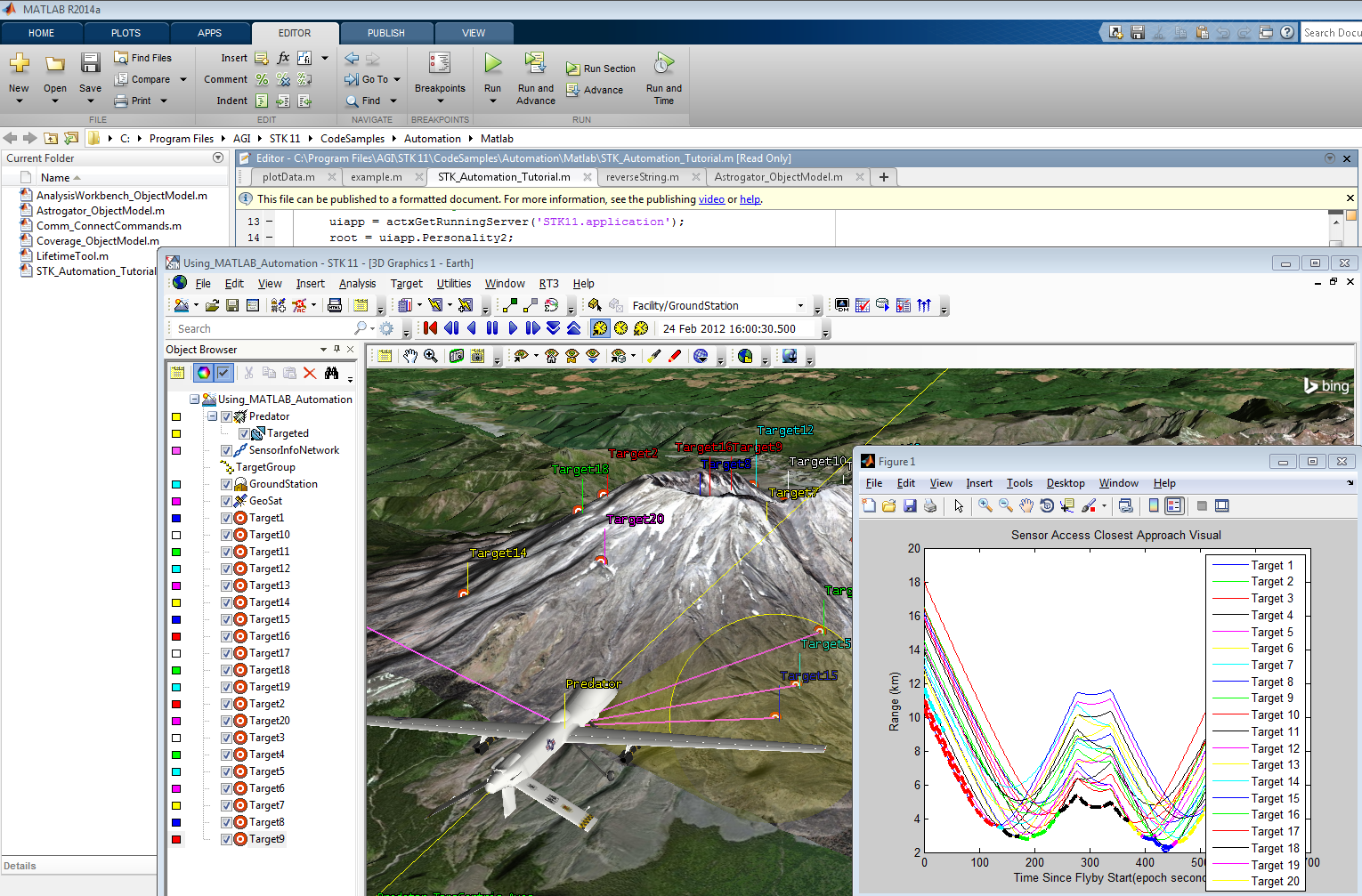
Task: Click STK Play forward animation button
Action: (x=513, y=328)
